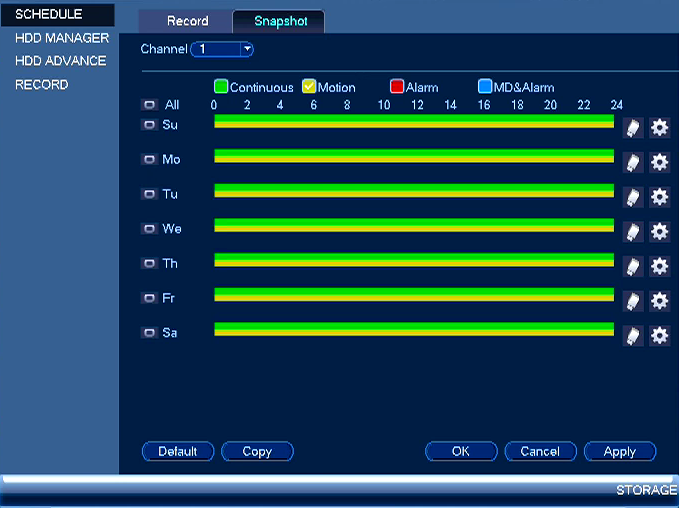Click the eraser icon for Tuesday
The image size is (679, 508).
click(633, 197)
